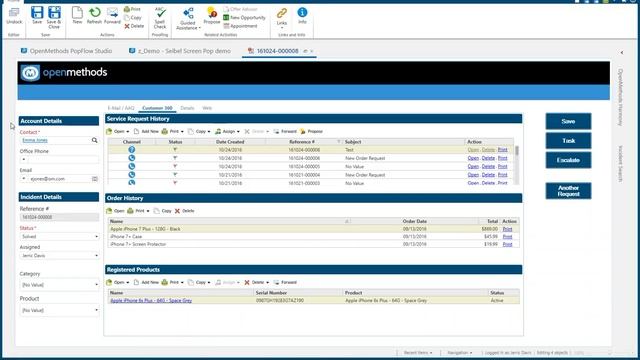Viewport: 640px width, 360px height.
Task: Switch to OpenMethods PopFlow Studio tab
Action: [67, 51]
